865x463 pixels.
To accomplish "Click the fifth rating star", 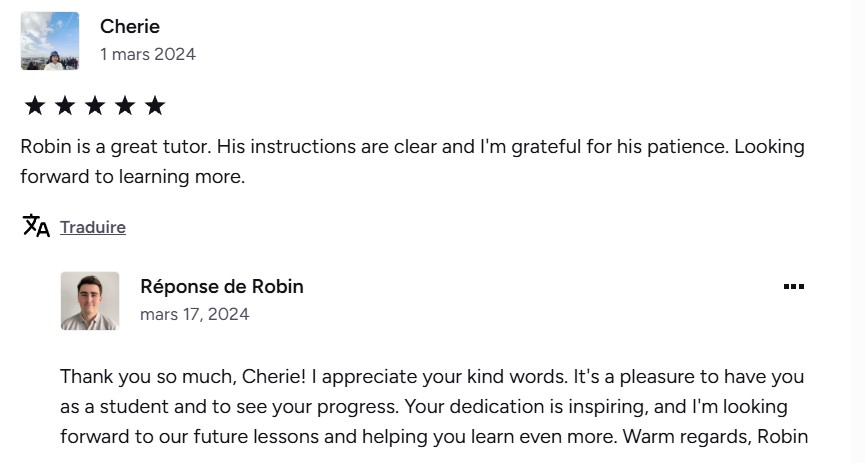I will pos(155,105).
